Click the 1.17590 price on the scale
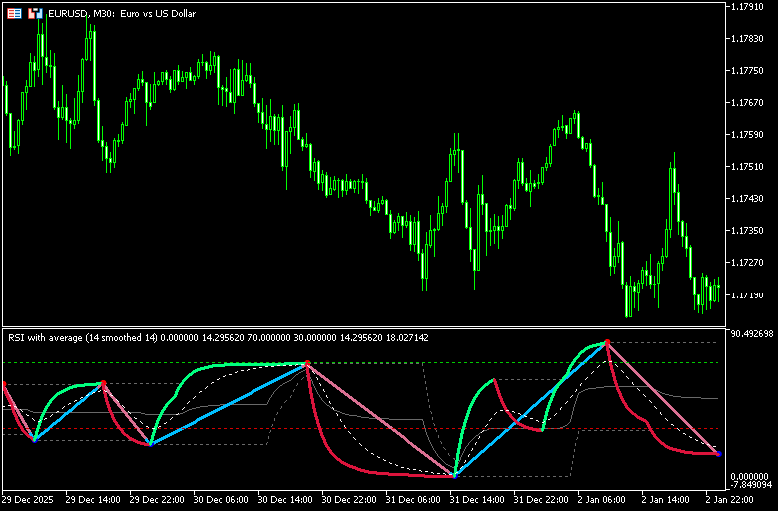Screen dimensions: 778x511 pos(750,135)
